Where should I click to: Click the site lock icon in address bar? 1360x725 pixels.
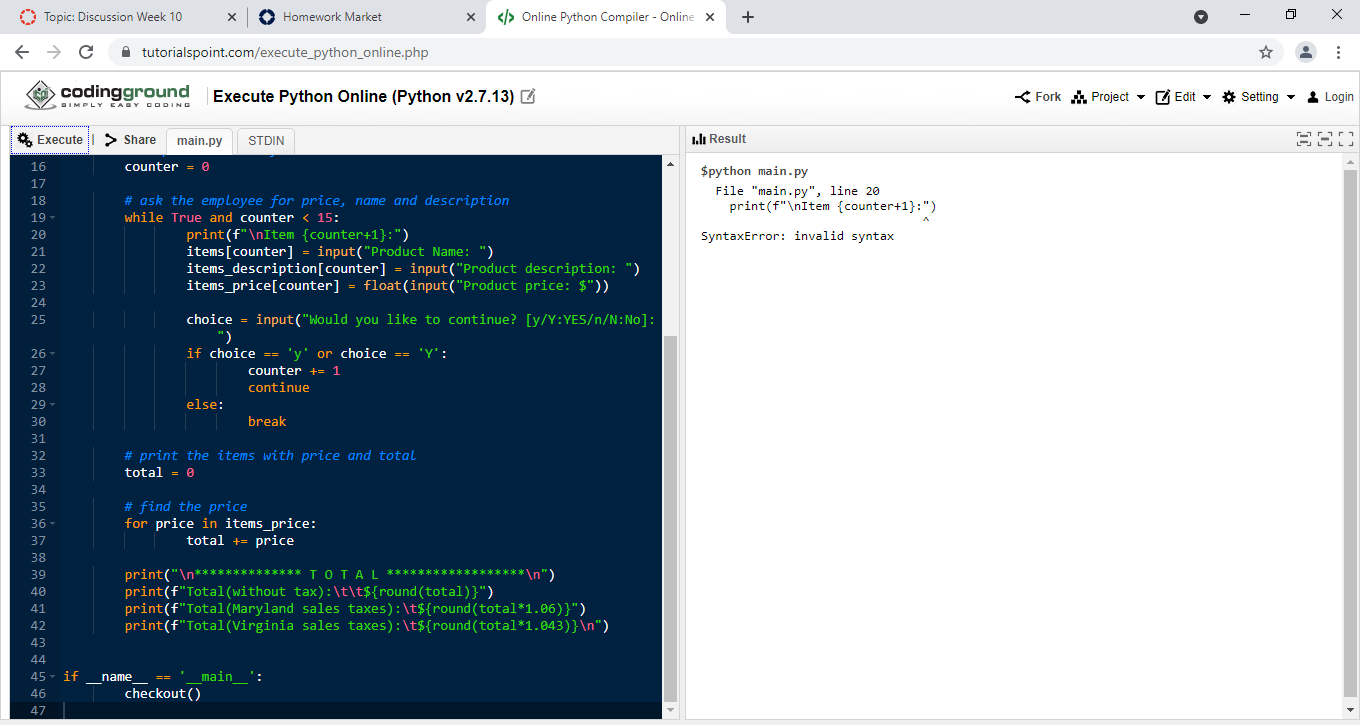[x=125, y=52]
